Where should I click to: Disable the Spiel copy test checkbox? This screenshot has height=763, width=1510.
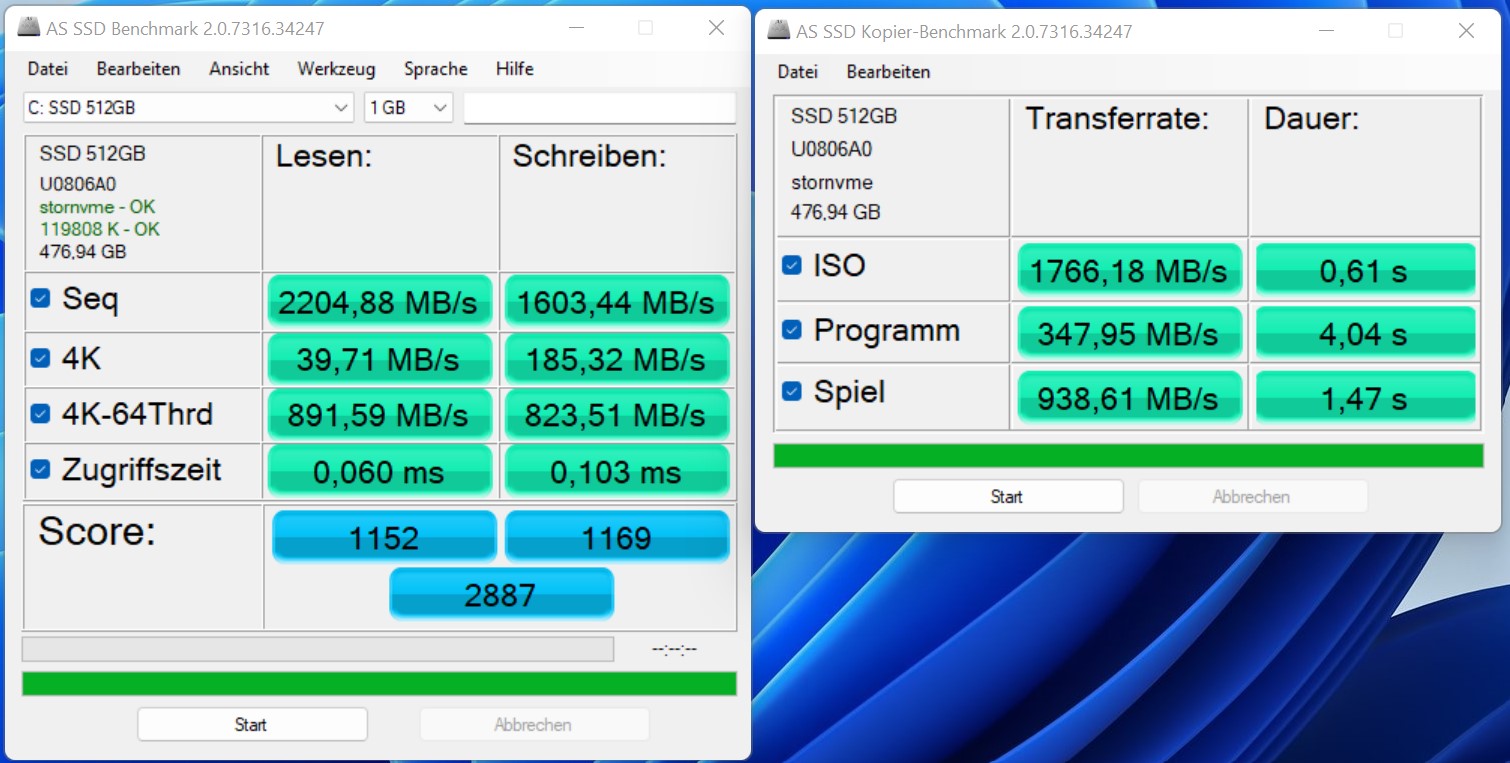coord(791,391)
